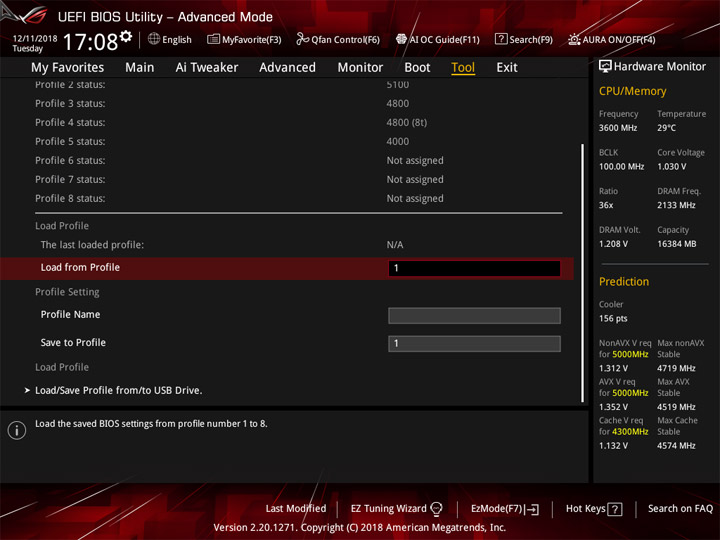Viewport: 720px width, 540px height.
Task: Click the 156 pts cooler score
Action: [613, 319]
